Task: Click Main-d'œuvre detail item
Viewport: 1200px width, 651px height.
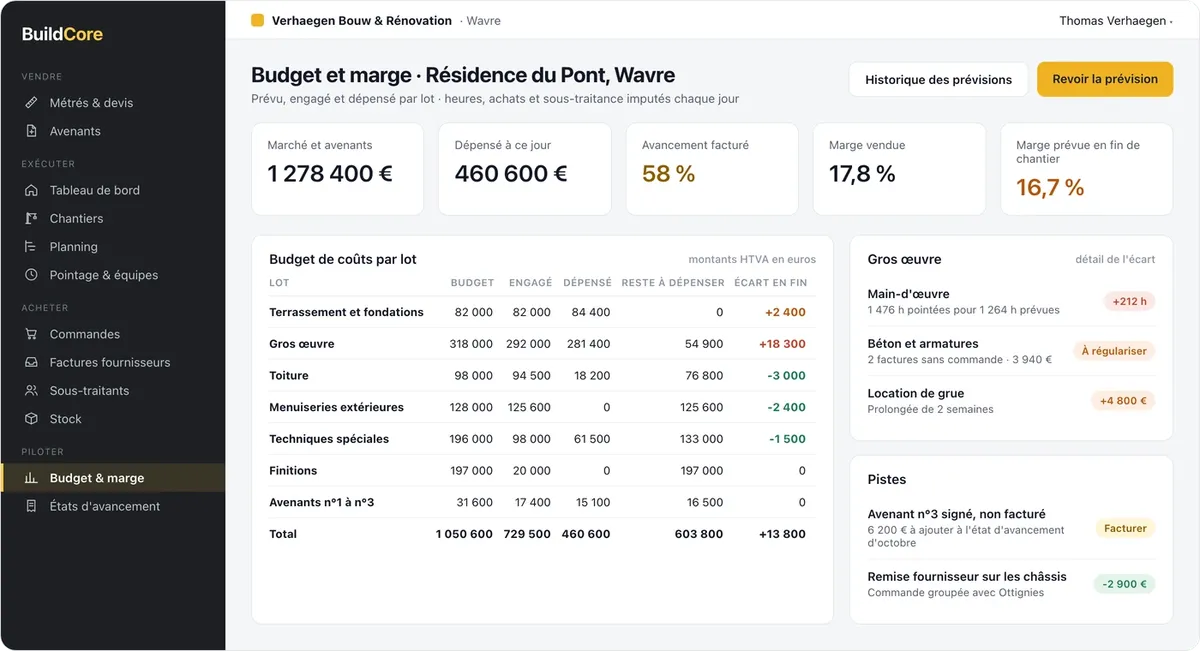Action: [1011, 301]
